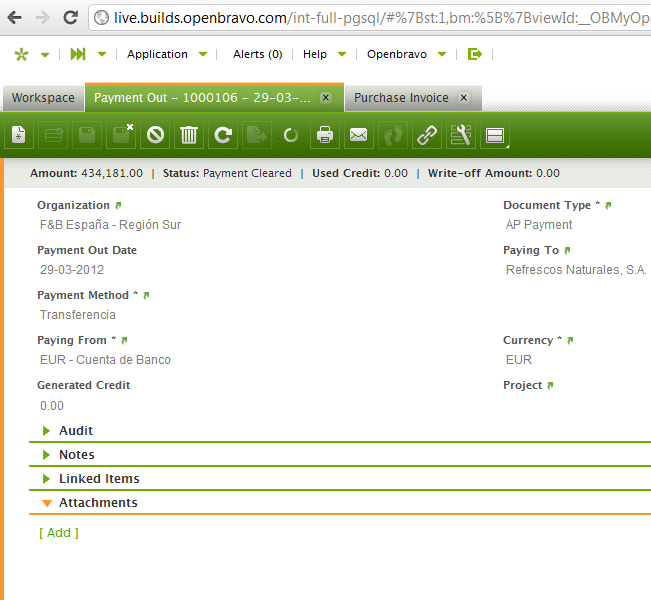Open Payment Method link arrow
Image resolution: width=651 pixels, height=600 pixels.
pyautogui.click(x=146, y=295)
